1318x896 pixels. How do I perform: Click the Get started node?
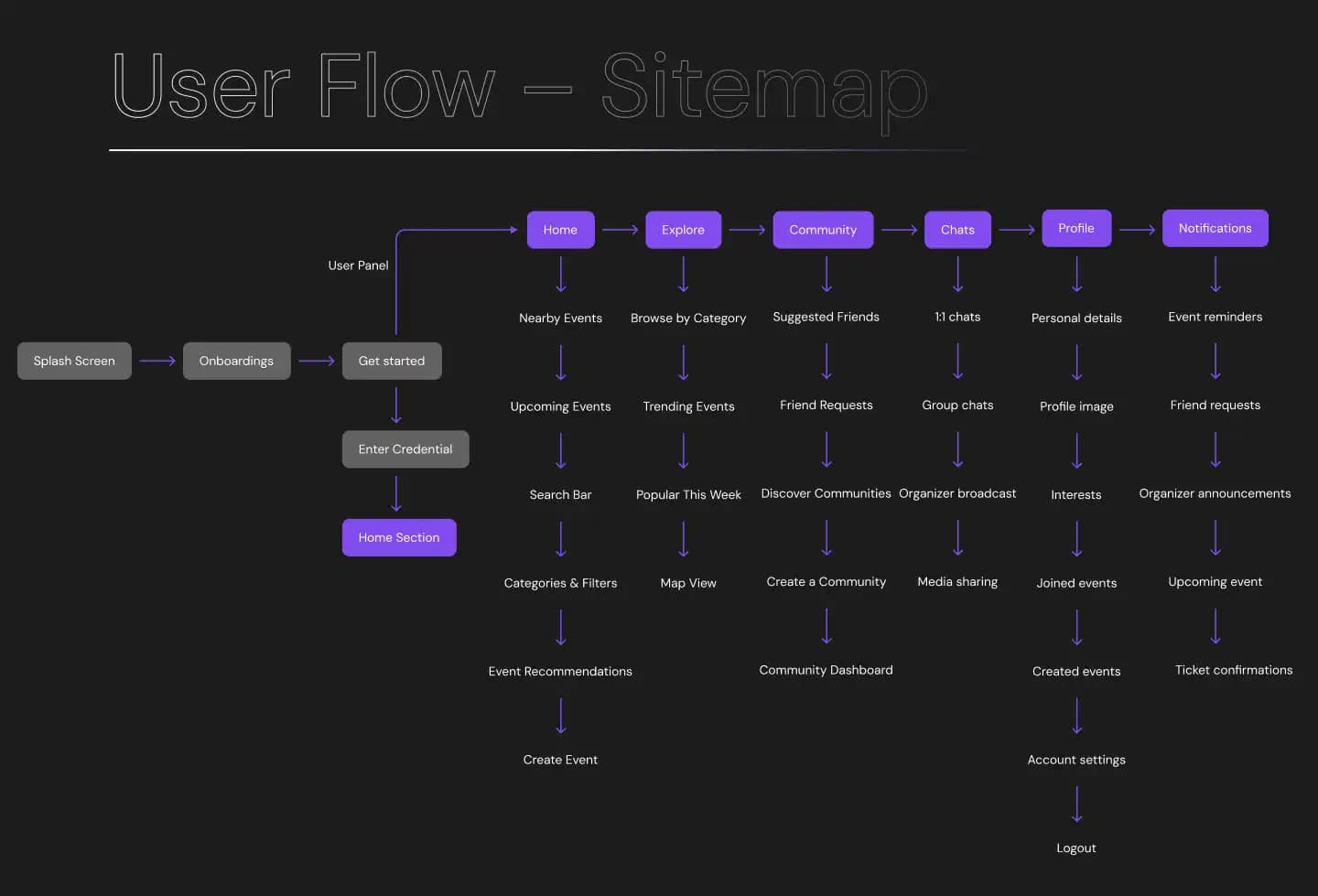tap(392, 361)
